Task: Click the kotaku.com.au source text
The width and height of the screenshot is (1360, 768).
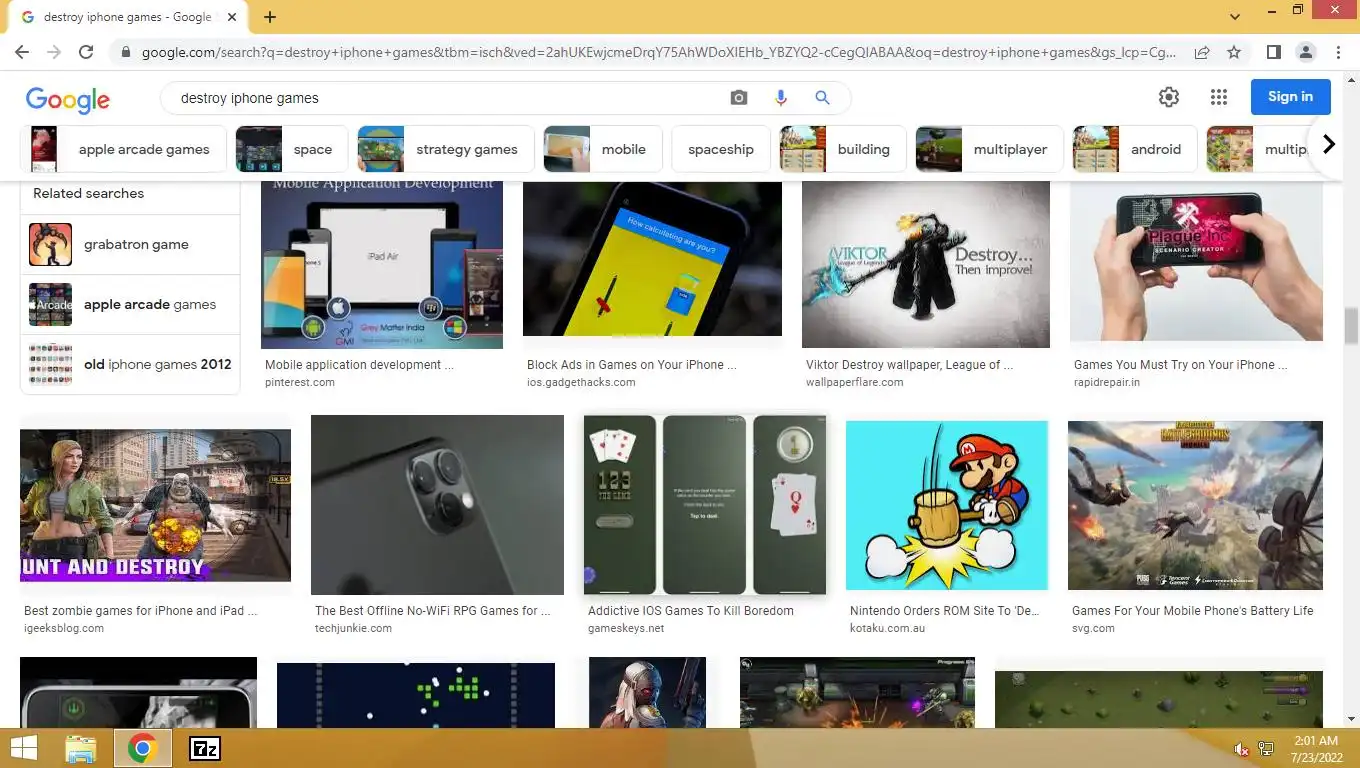Action: pos(887,629)
